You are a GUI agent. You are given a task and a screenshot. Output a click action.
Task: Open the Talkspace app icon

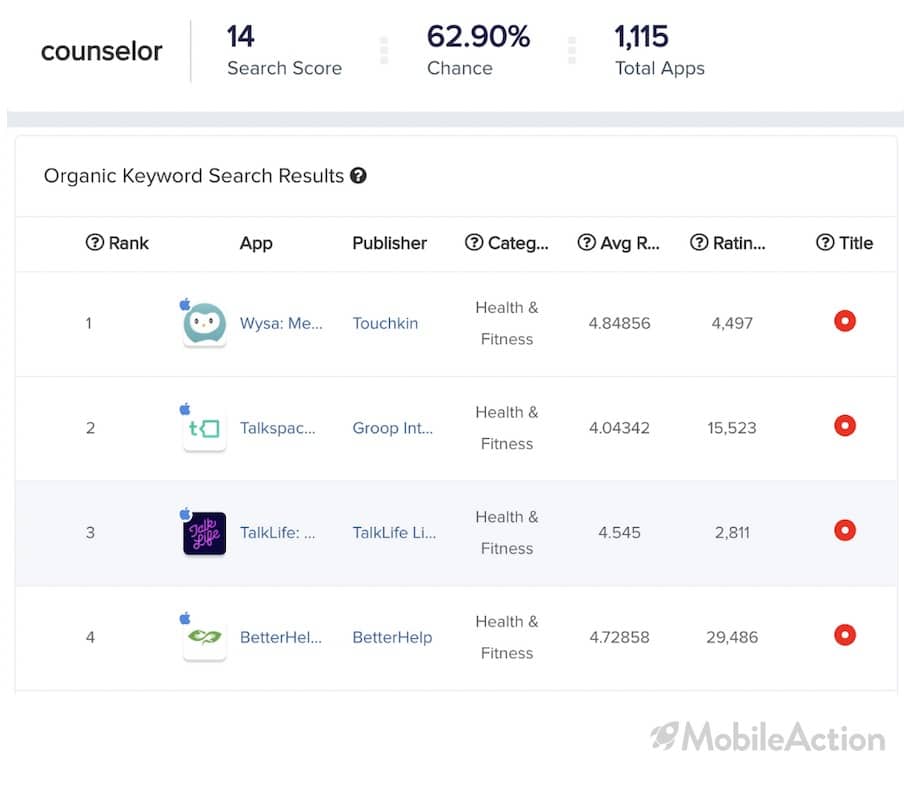(204, 429)
